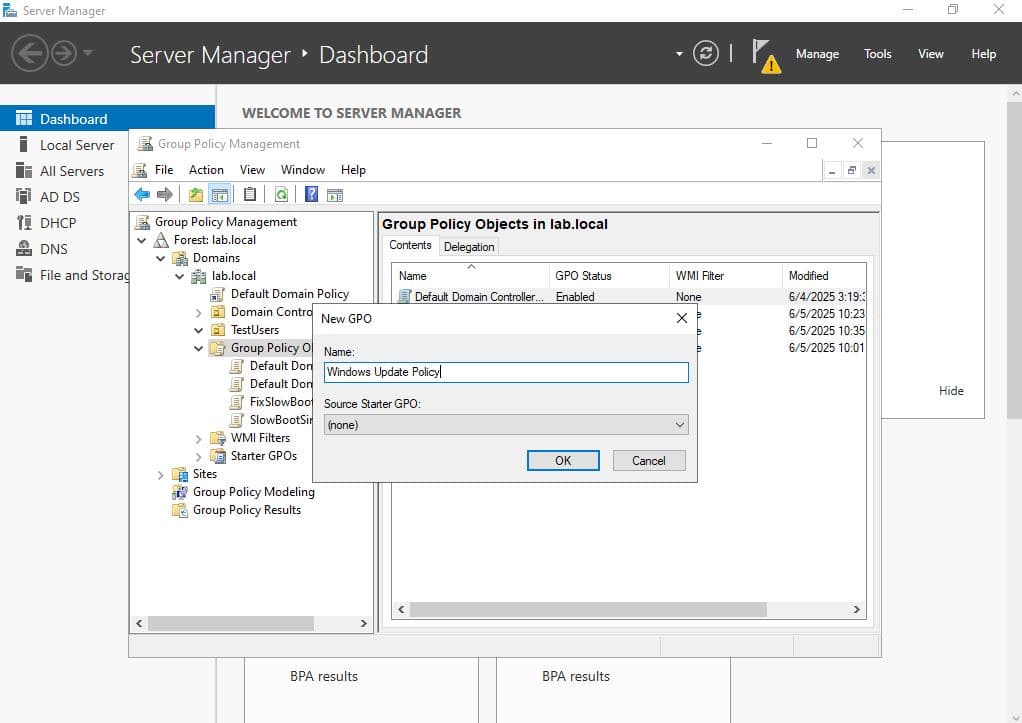The height and width of the screenshot is (723, 1022).
Task: Click the clipboard Properties toolbar icon
Action: (x=250, y=195)
